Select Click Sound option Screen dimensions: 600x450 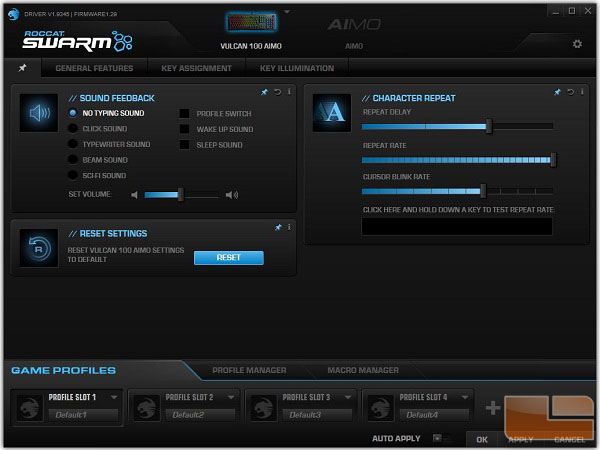[73, 129]
